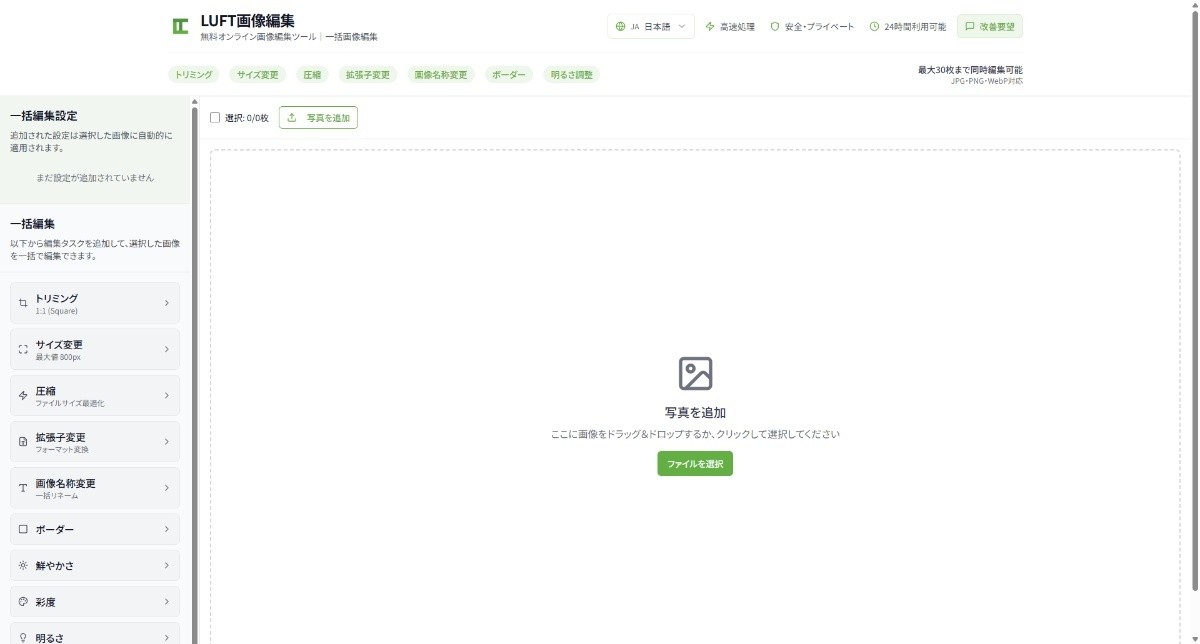Expand the 圧縮 task chevron
This screenshot has width=1200, height=644.
pos(167,395)
